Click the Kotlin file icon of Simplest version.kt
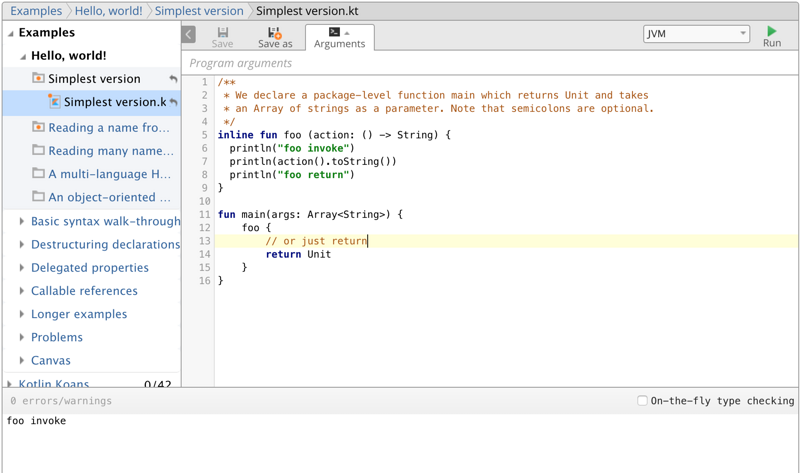Image resolution: width=800 pixels, height=473 pixels. pos(54,101)
